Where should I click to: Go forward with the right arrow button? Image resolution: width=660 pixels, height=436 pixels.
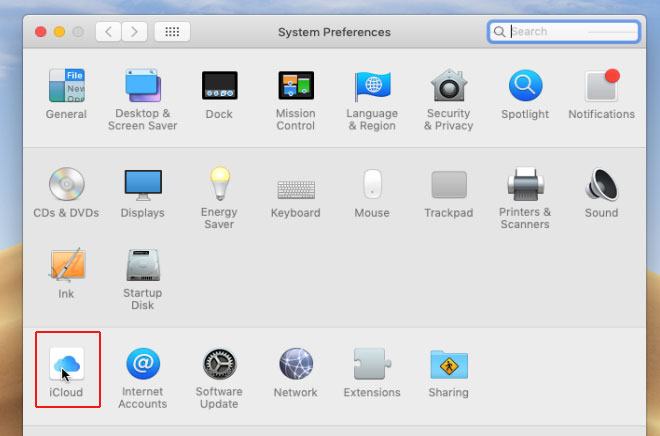(x=134, y=32)
